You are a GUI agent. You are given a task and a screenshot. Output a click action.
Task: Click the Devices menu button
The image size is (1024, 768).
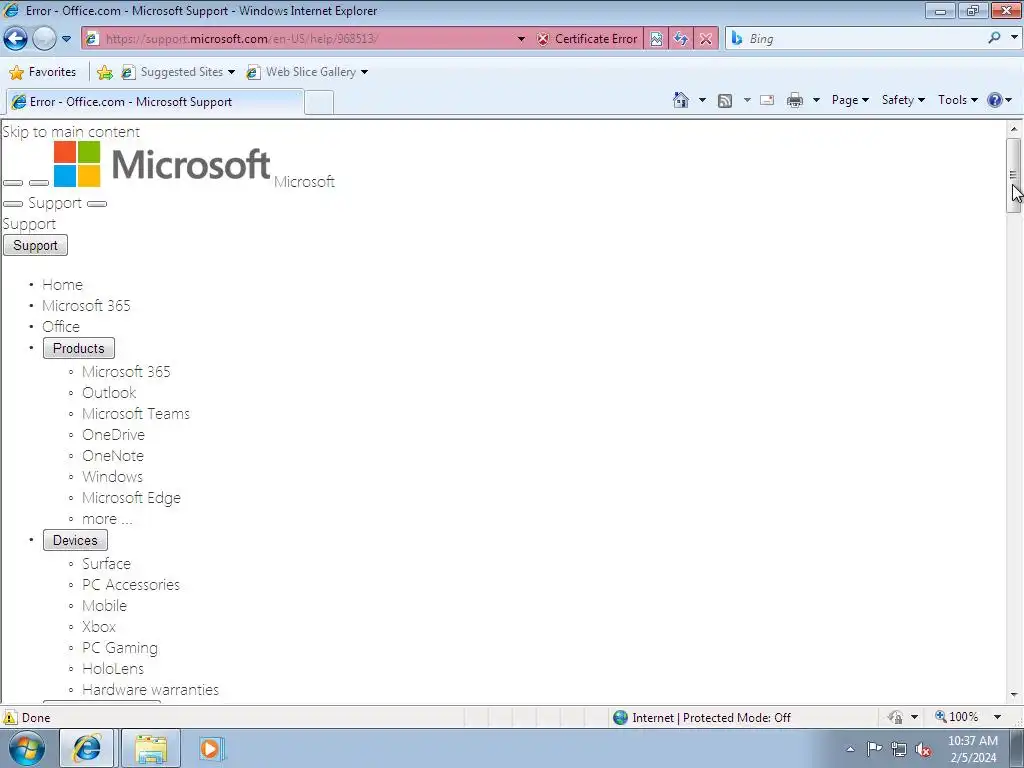point(75,540)
